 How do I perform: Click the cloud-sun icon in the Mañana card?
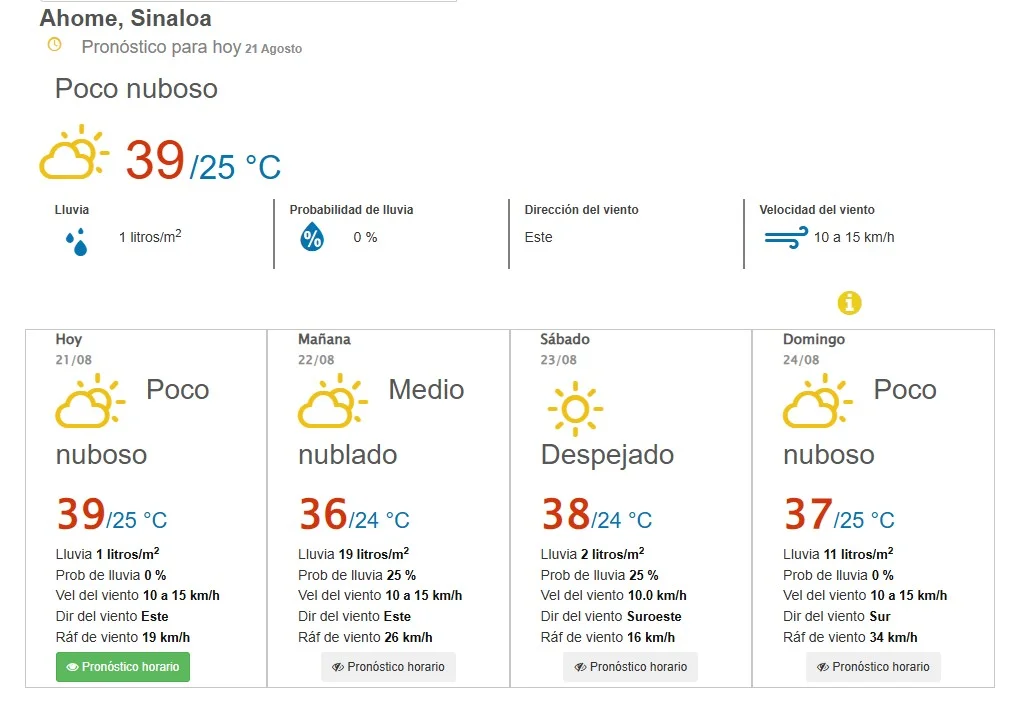pos(333,401)
